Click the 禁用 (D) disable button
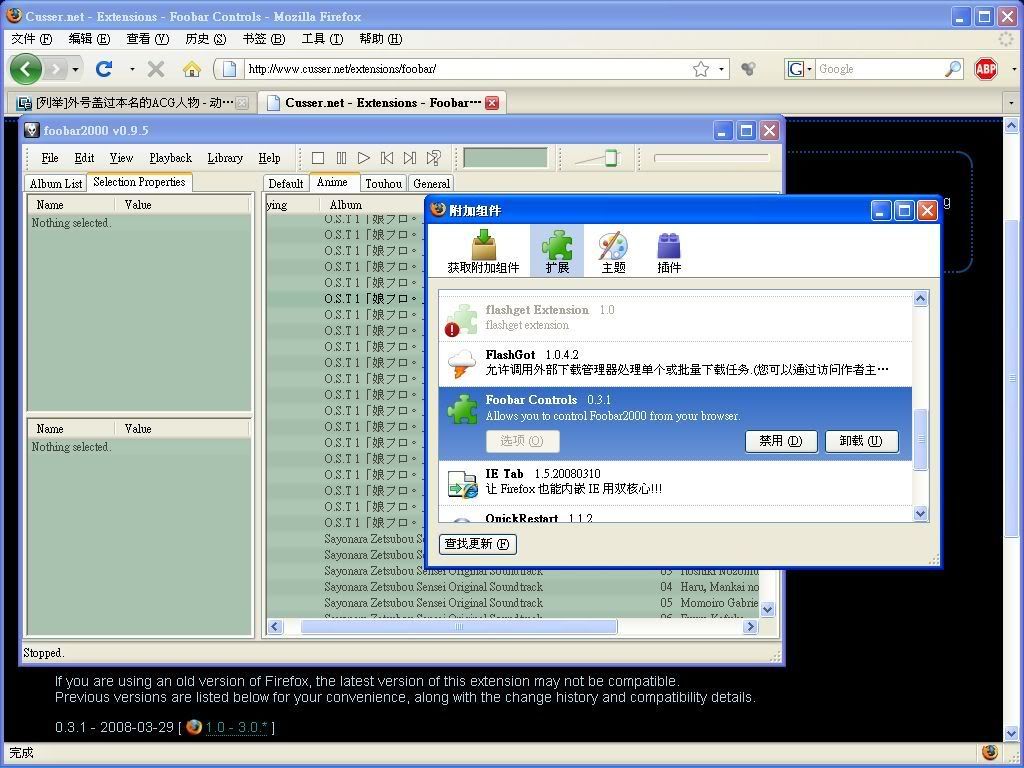The width and height of the screenshot is (1024, 768). click(x=781, y=441)
